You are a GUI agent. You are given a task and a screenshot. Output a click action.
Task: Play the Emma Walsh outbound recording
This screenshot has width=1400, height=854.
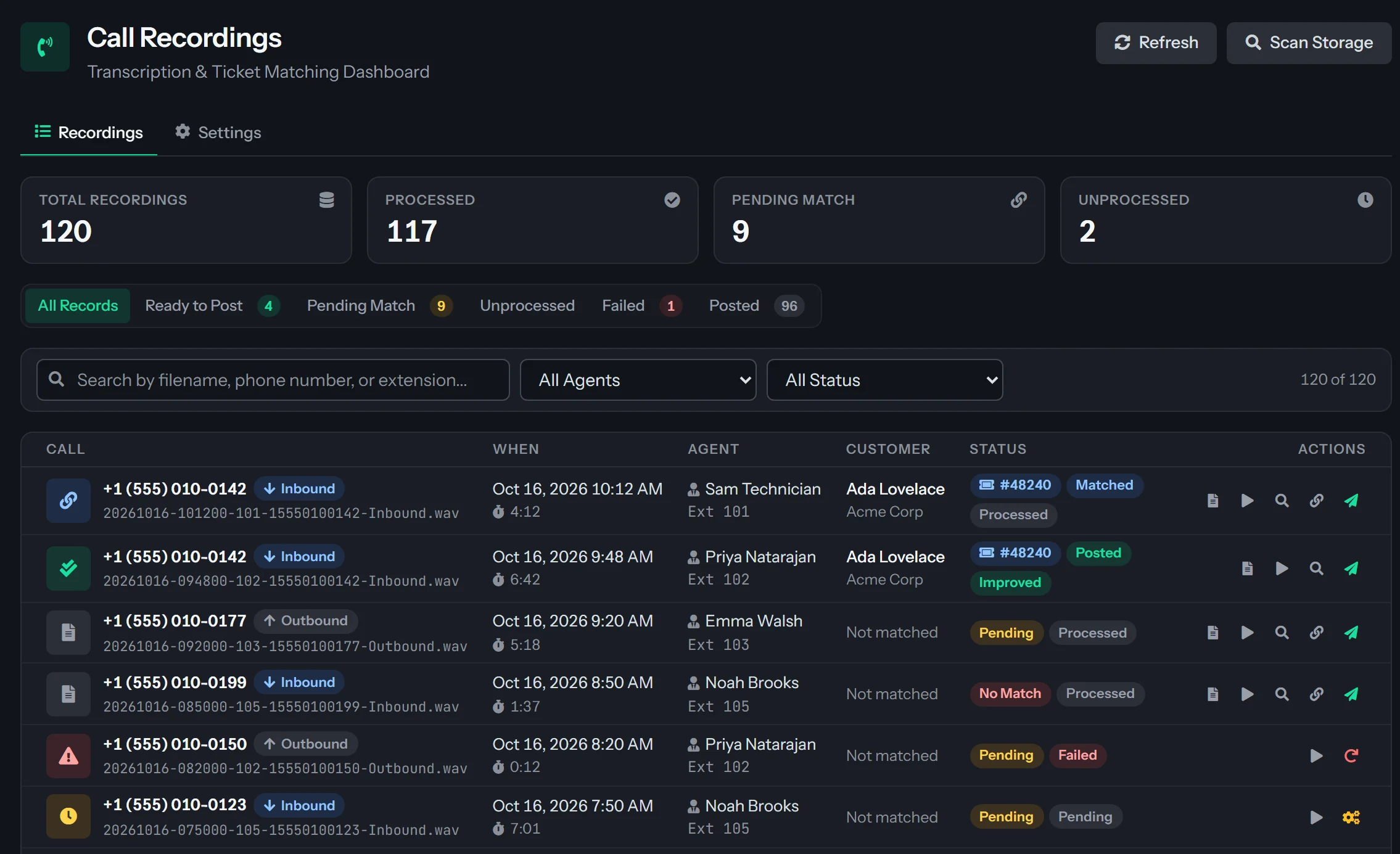[x=1247, y=633]
